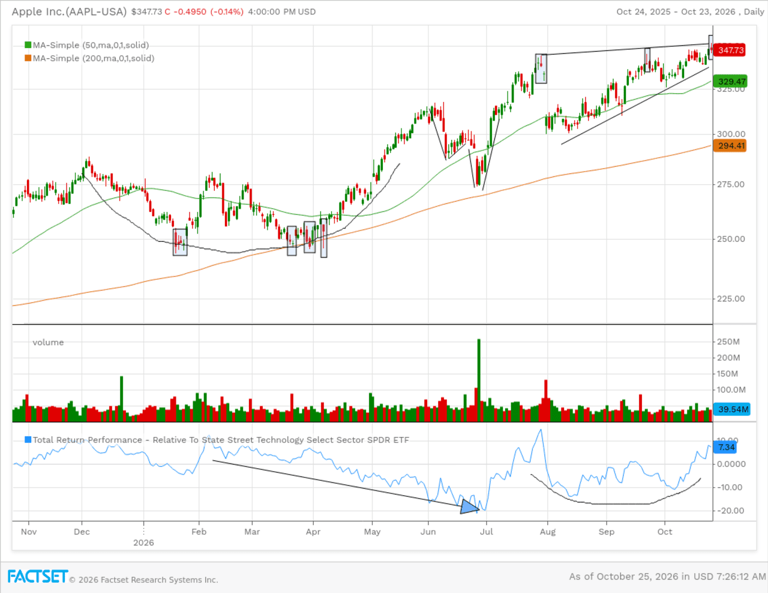768x593 pixels.
Task: Click the 100.0M volume axis label
Action: point(731,390)
